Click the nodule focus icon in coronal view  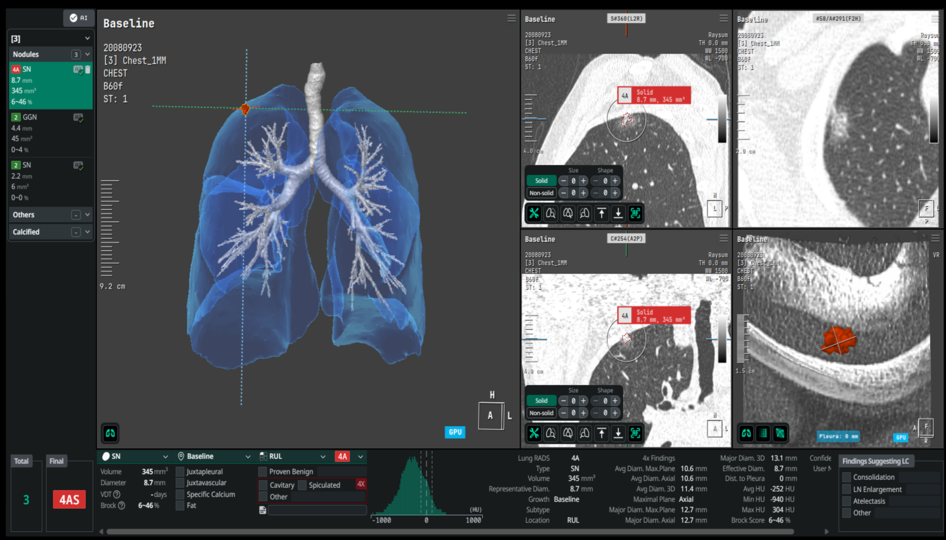point(635,433)
